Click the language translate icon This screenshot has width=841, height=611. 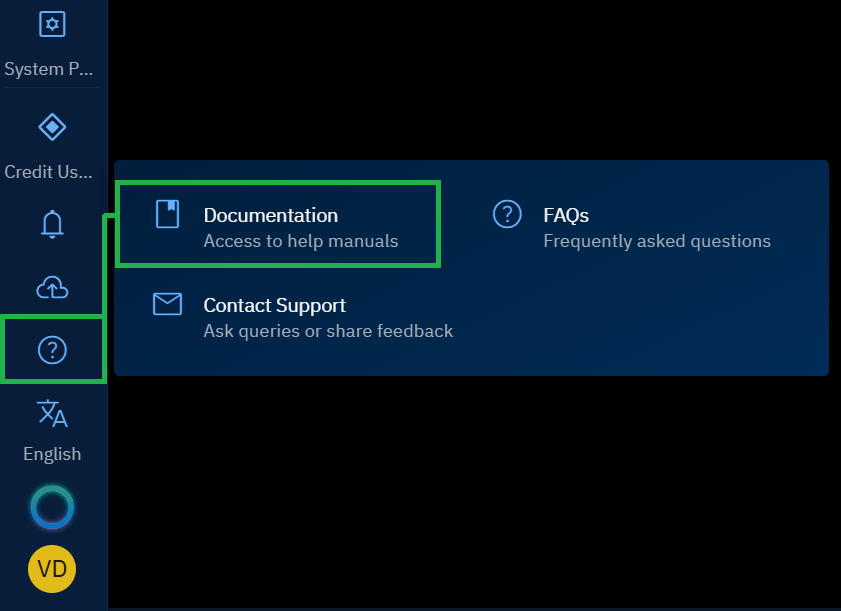click(52, 413)
